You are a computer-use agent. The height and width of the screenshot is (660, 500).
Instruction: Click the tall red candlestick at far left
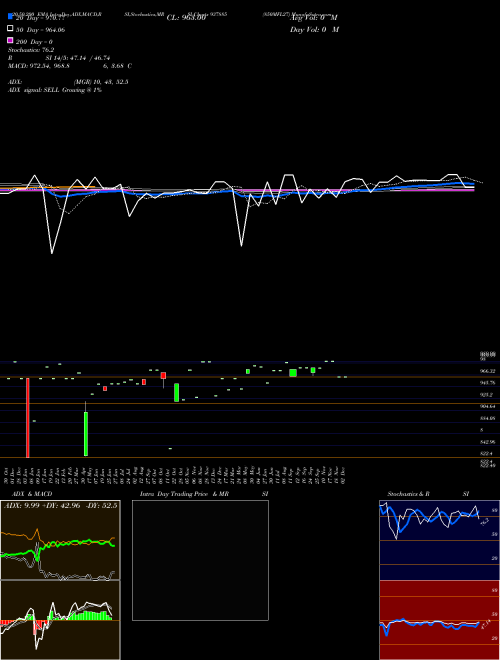click(28, 418)
